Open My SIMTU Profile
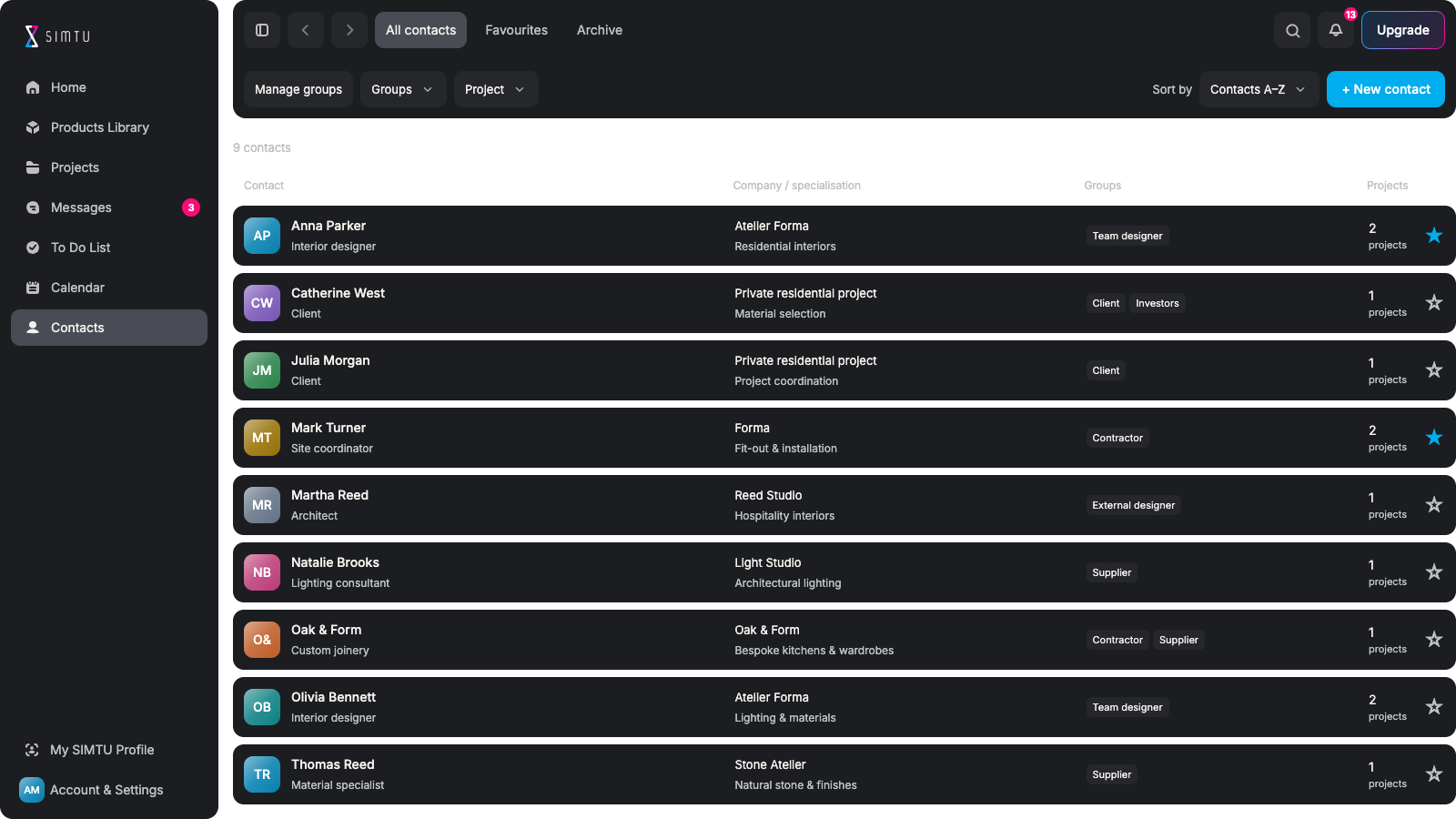This screenshot has height=819, width=1456. pos(109,750)
